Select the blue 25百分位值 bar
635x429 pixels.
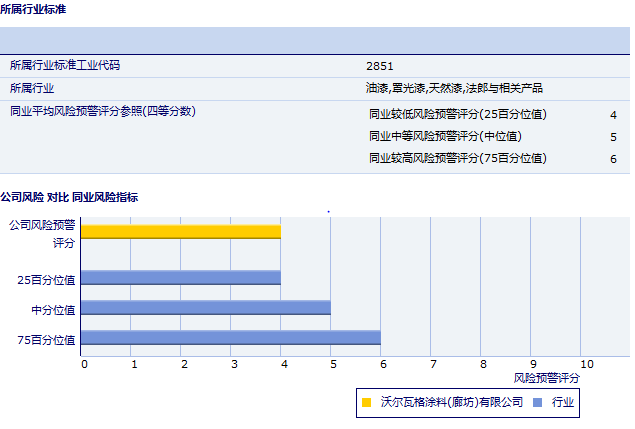180,278
